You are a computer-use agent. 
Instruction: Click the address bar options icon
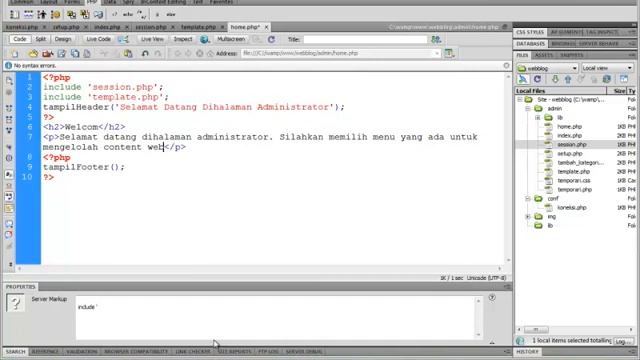(449, 53)
